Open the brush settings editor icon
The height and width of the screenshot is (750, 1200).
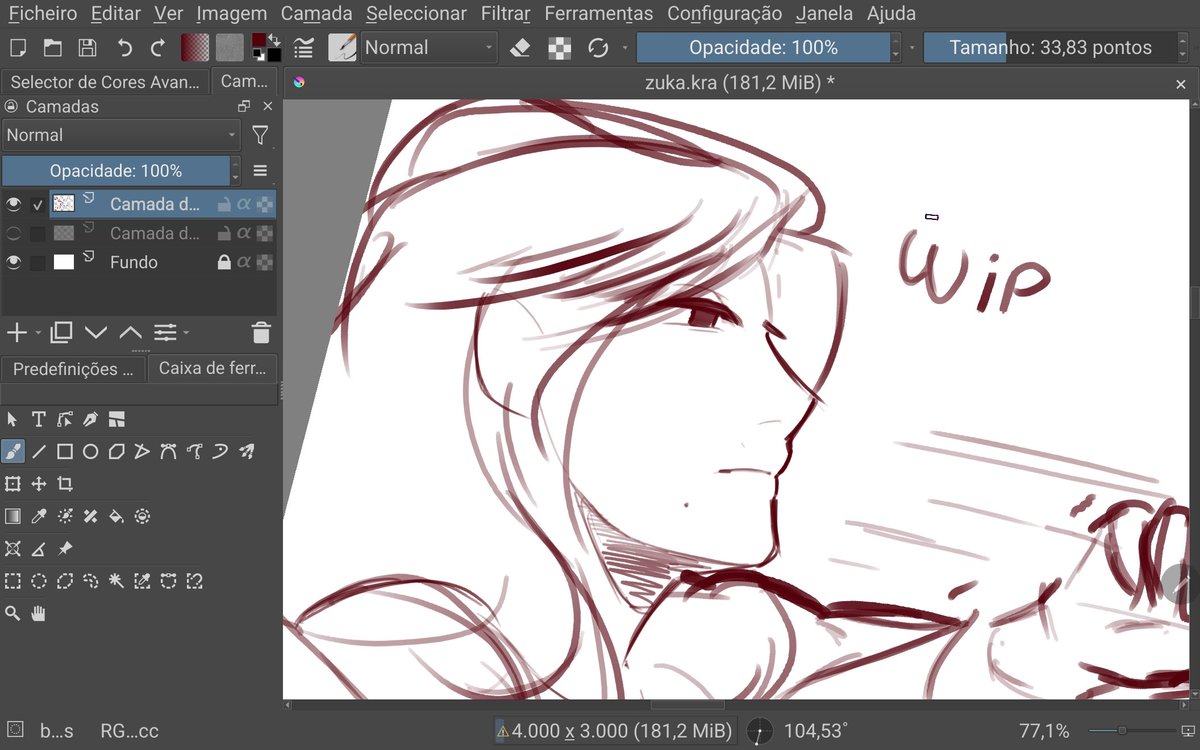pos(305,47)
